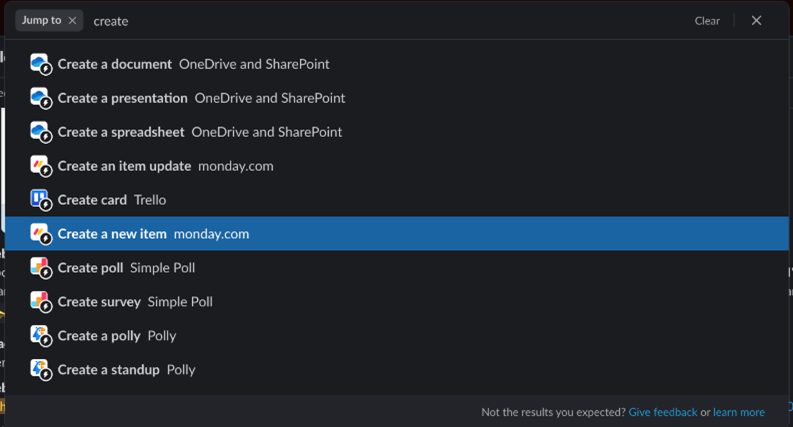Click the monday.com icon beside Create an item update
793x427 pixels.
pyautogui.click(x=40, y=167)
